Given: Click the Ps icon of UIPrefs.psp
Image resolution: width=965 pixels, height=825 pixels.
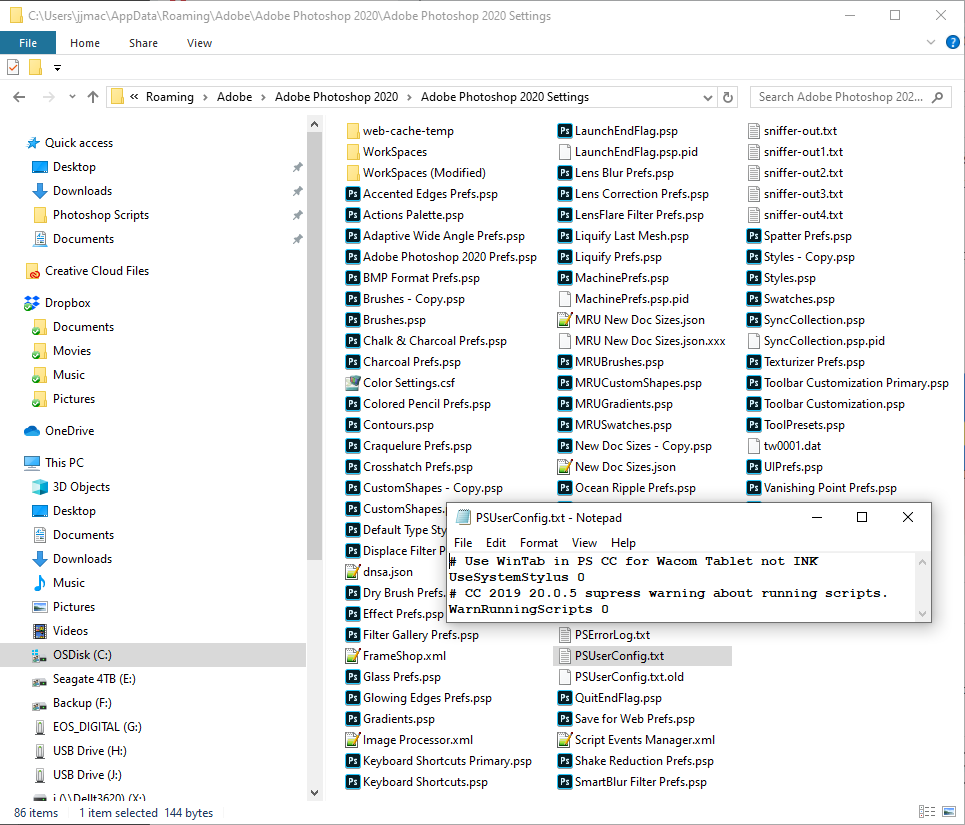Looking at the screenshot, I should 754,467.
